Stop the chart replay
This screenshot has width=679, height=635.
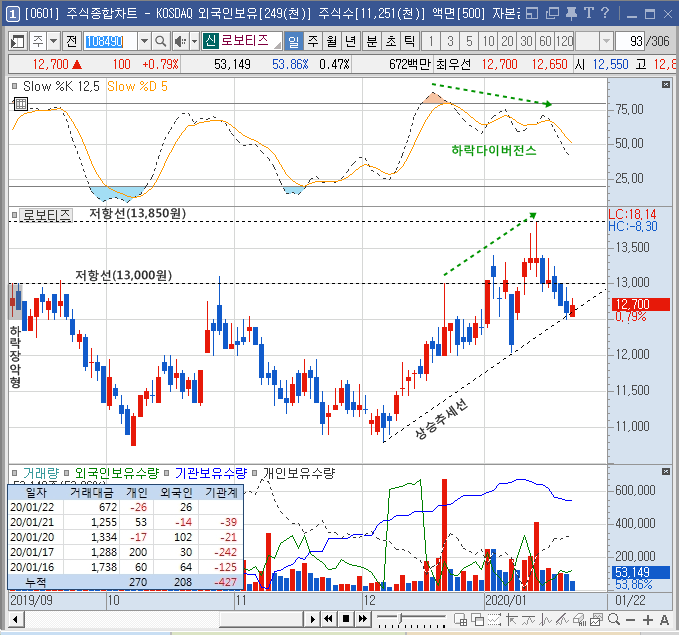pyautogui.click(x=346, y=619)
